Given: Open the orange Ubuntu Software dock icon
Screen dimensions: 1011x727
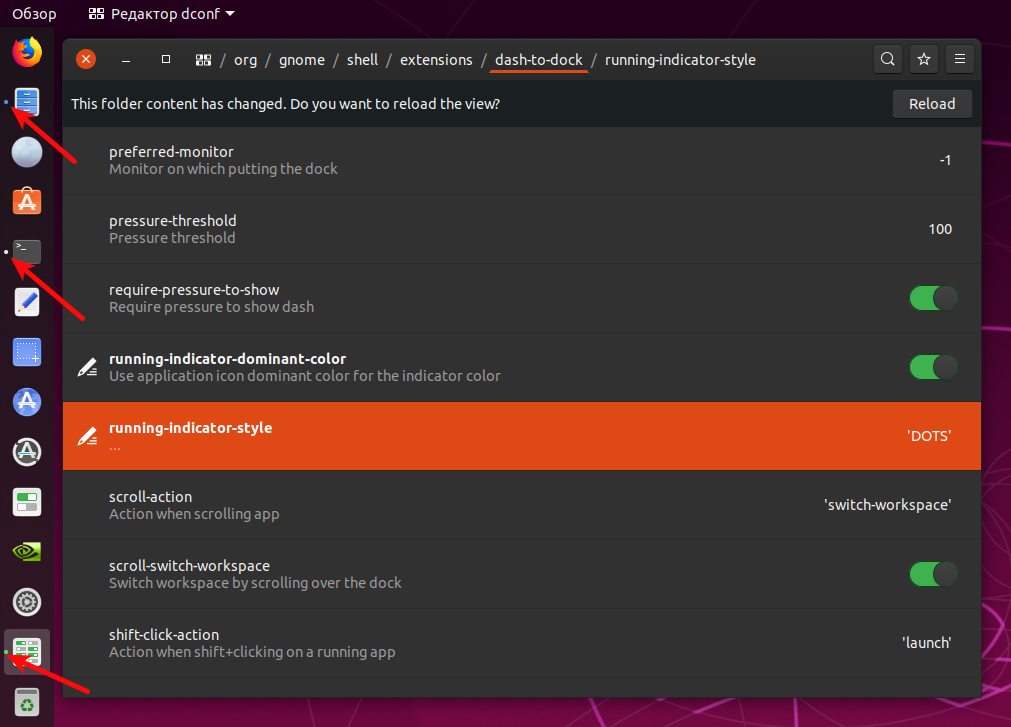Looking at the screenshot, I should [x=27, y=202].
